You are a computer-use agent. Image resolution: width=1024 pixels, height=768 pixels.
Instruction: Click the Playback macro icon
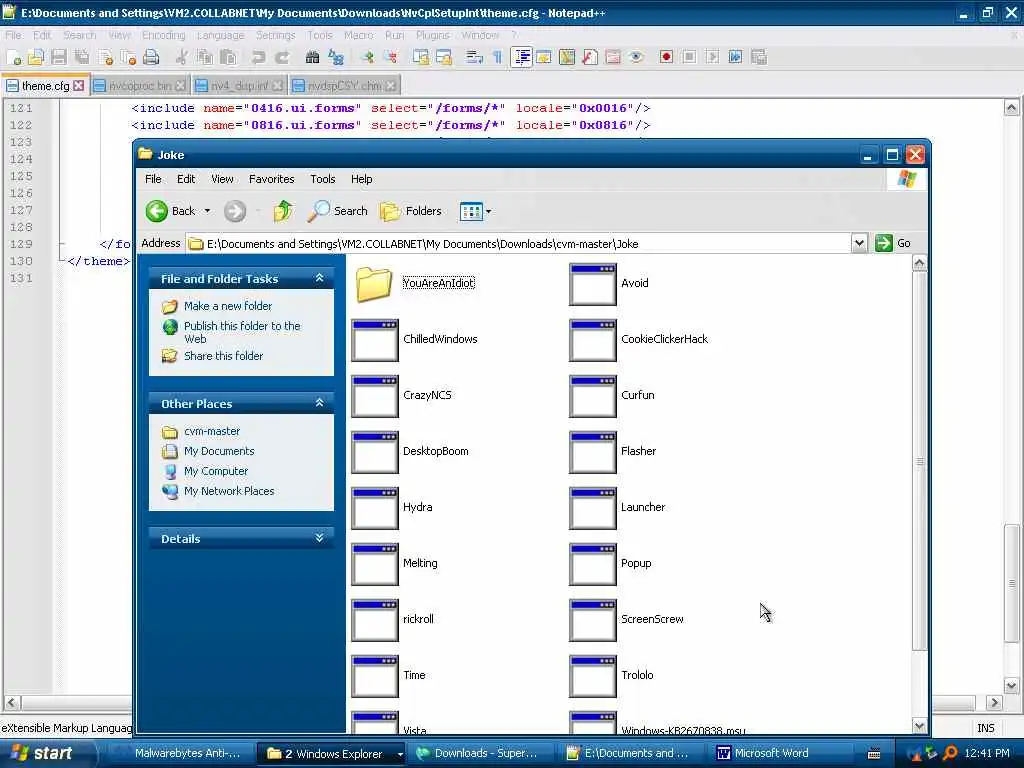[x=712, y=57]
